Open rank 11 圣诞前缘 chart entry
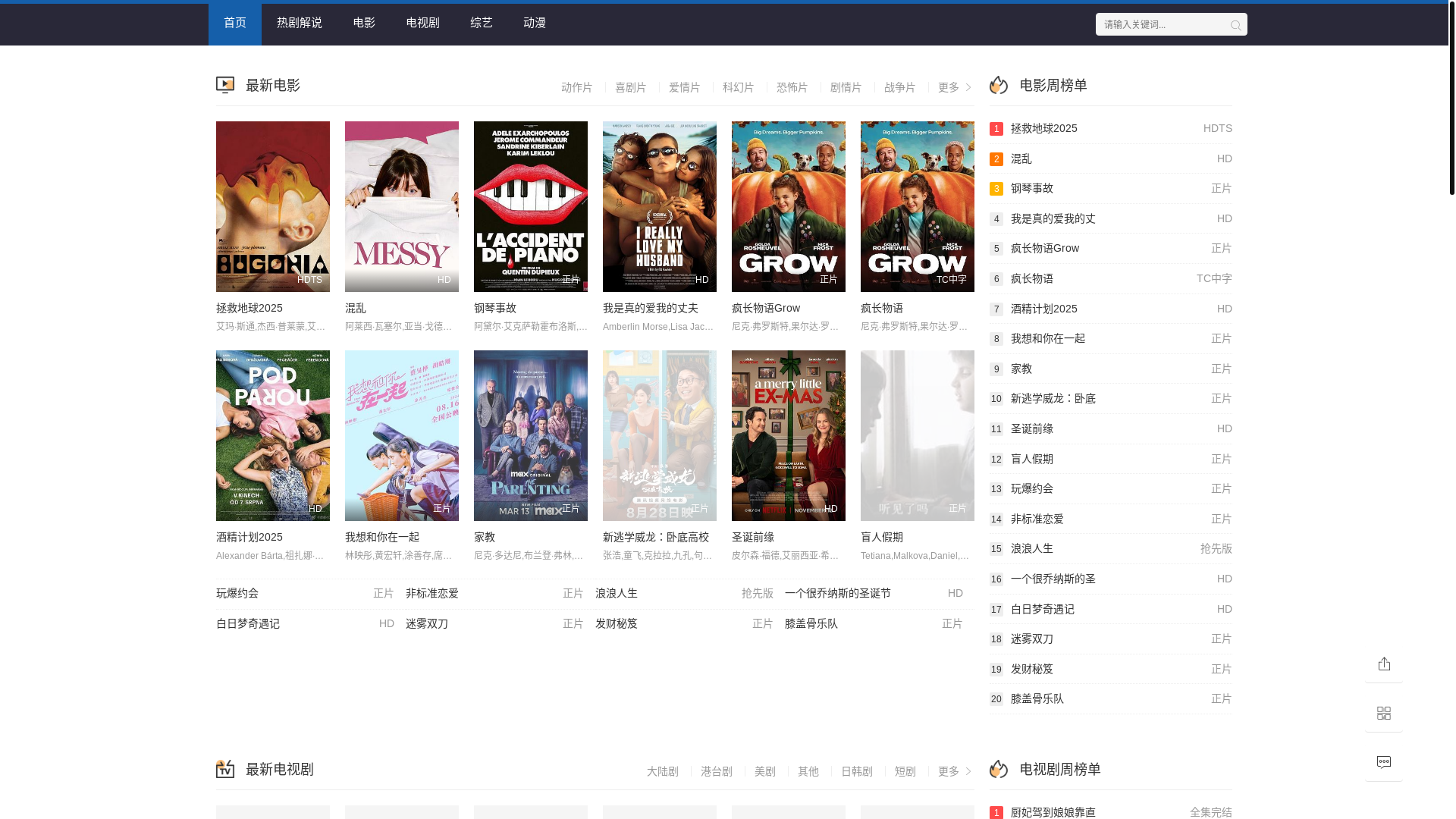 point(1111,428)
